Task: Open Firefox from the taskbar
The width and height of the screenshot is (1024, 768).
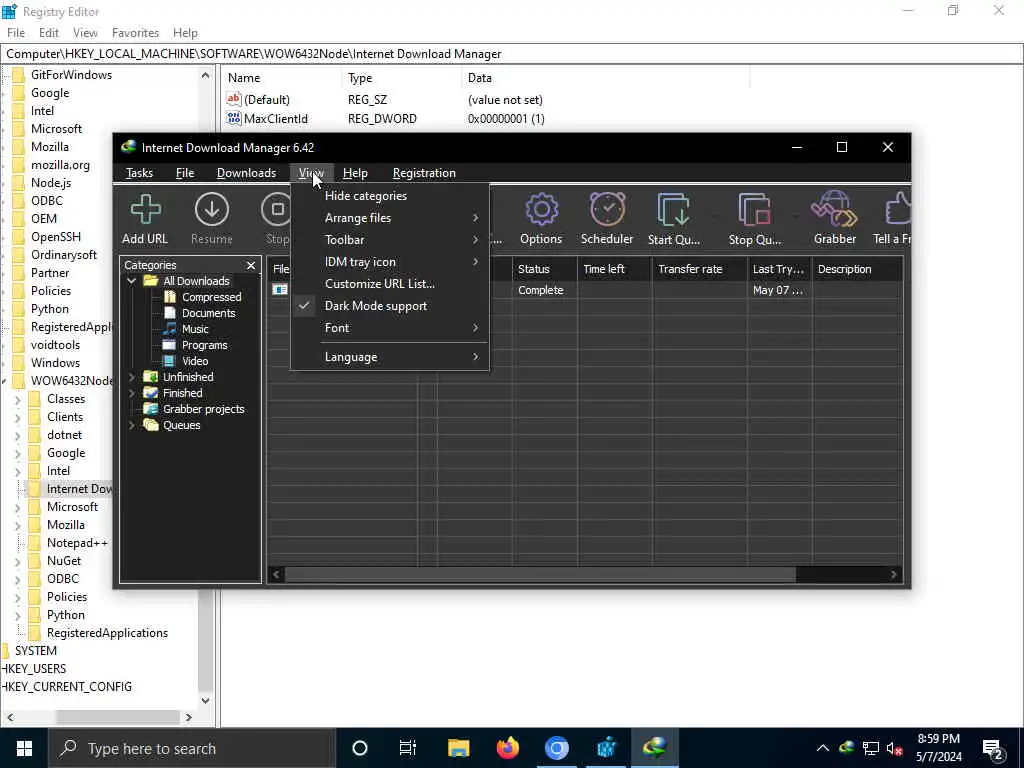Action: click(x=507, y=748)
